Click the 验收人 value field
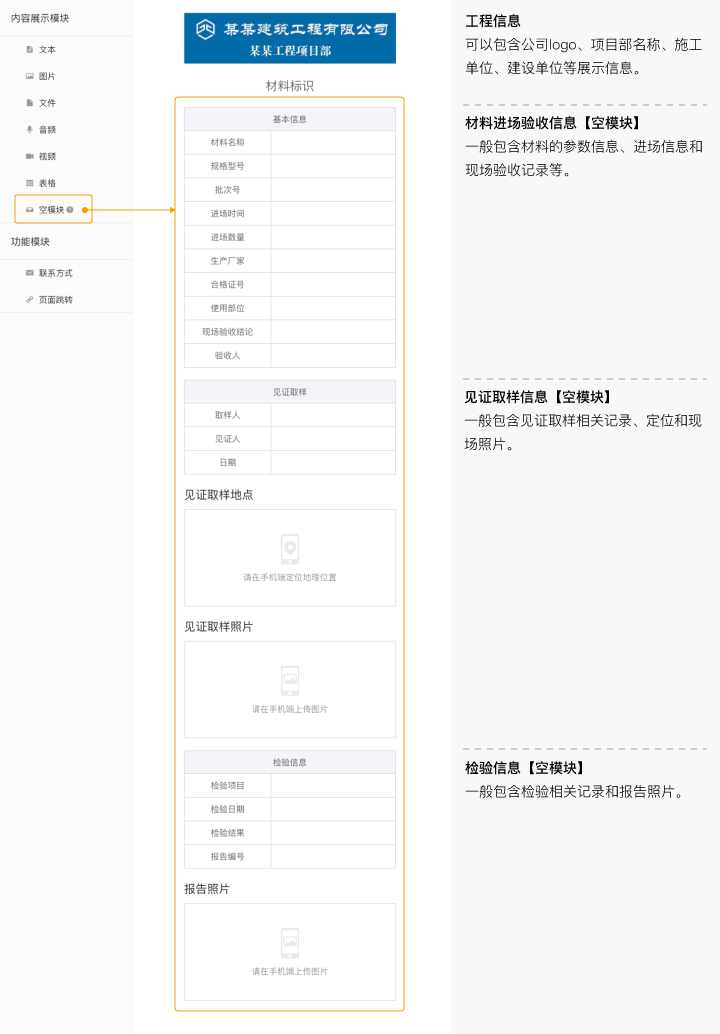Image resolution: width=720 pixels, height=1034 pixels. tap(333, 355)
